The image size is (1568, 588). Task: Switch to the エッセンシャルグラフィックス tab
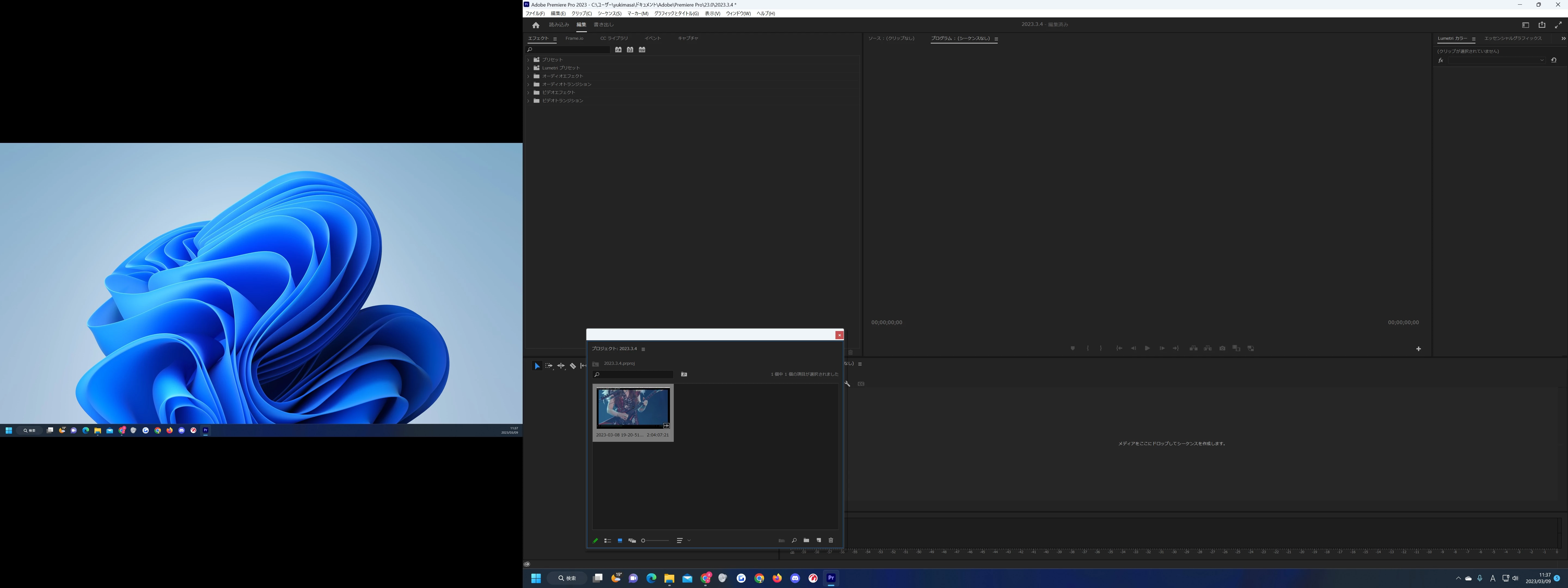pyautogui.click(x=1513, y=38)
